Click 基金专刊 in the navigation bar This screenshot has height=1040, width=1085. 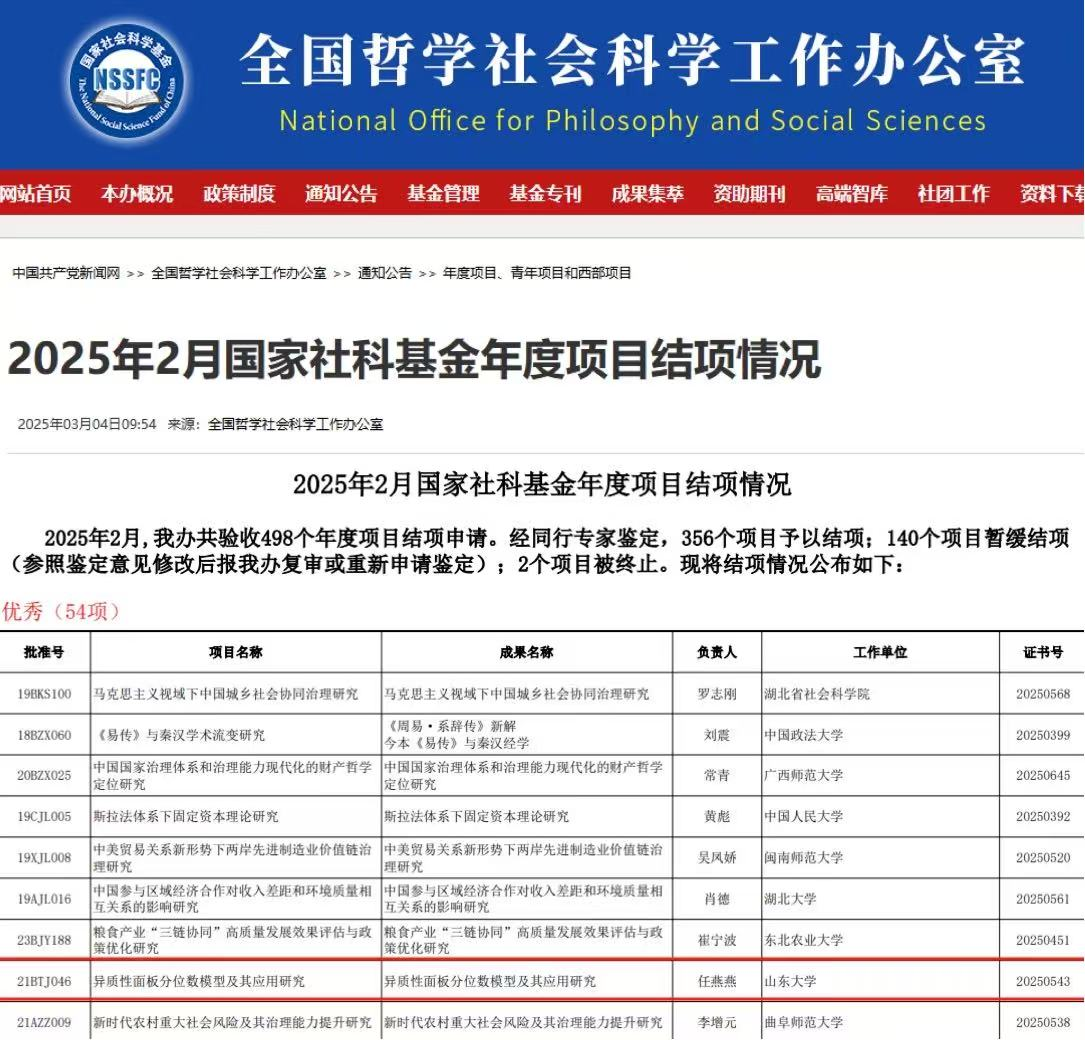click(545, 194)
